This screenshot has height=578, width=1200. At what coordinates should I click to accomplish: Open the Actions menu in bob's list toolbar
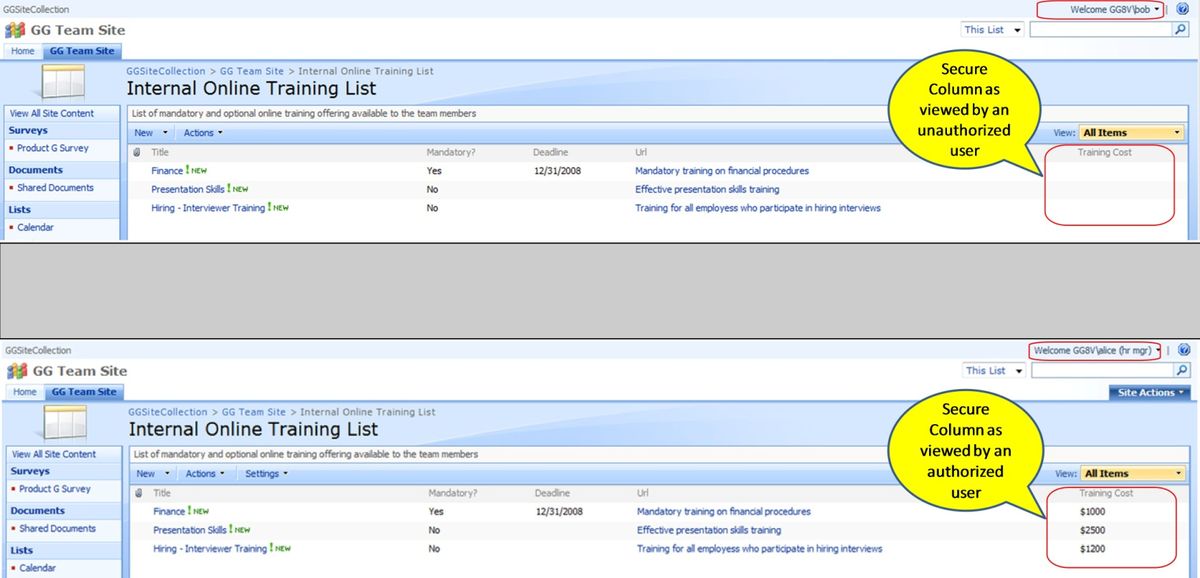[203, 133]
